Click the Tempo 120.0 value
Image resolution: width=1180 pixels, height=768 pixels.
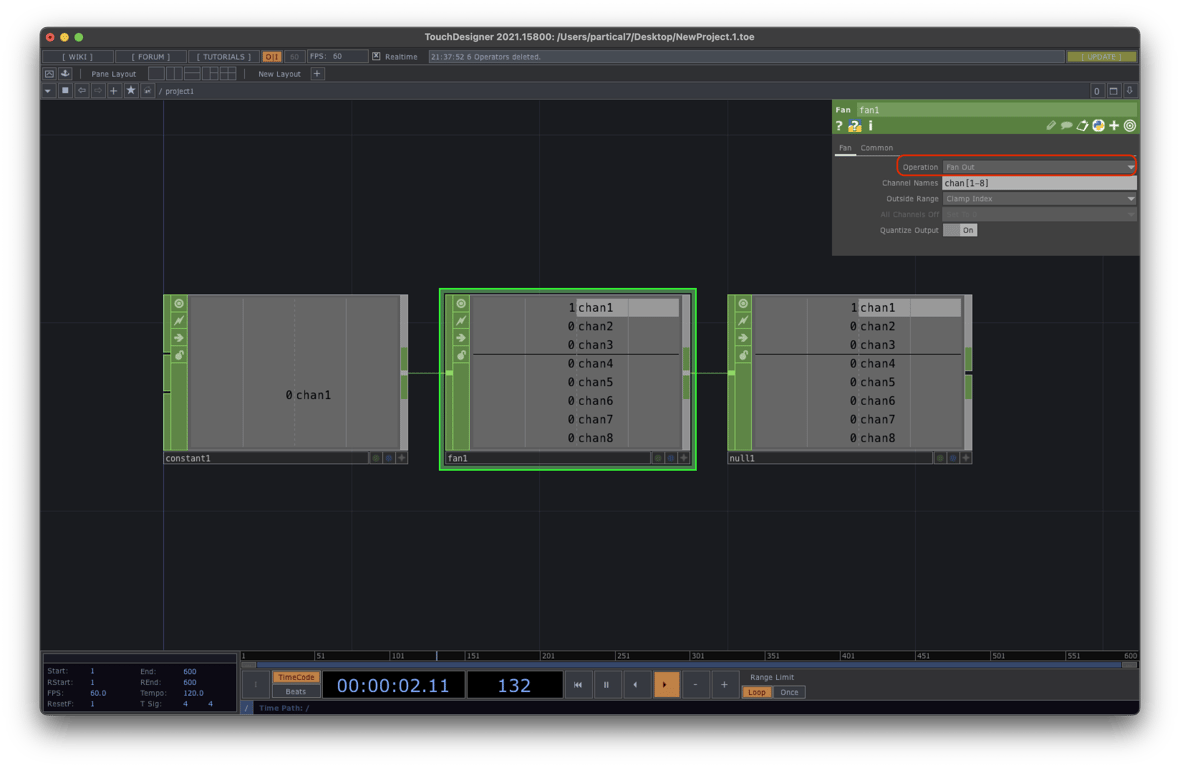(193, 693)
